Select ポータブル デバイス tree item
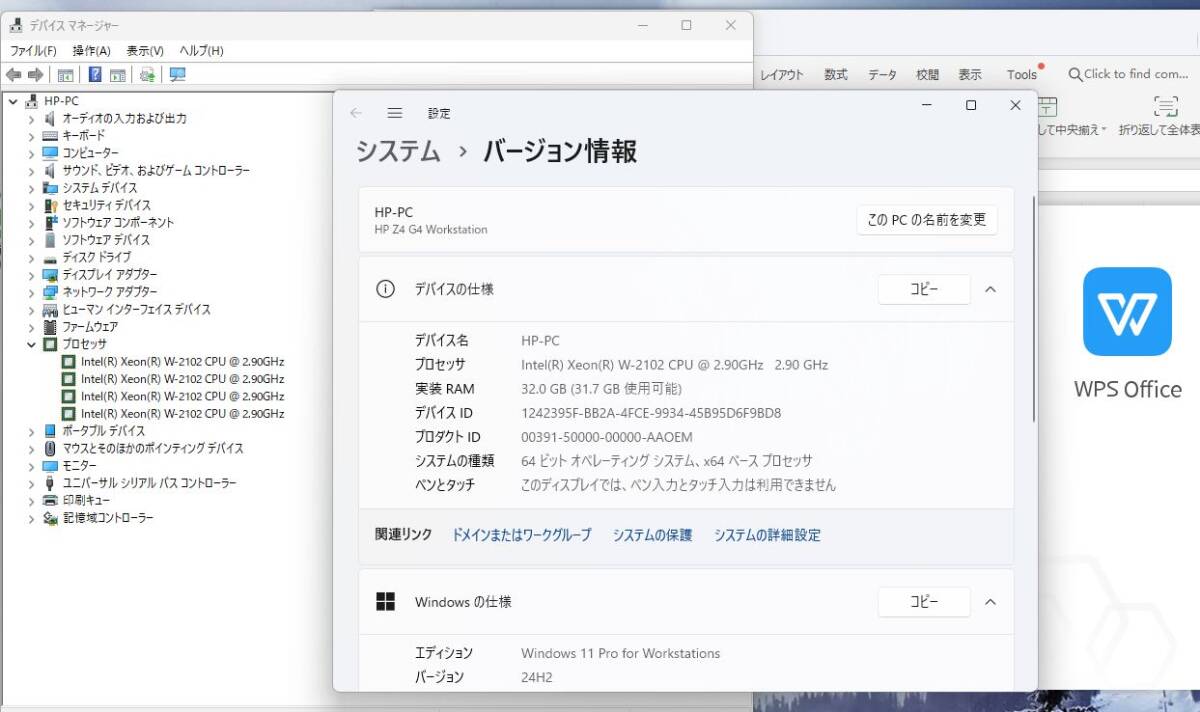1200x712 pixels. coord(103,431)
